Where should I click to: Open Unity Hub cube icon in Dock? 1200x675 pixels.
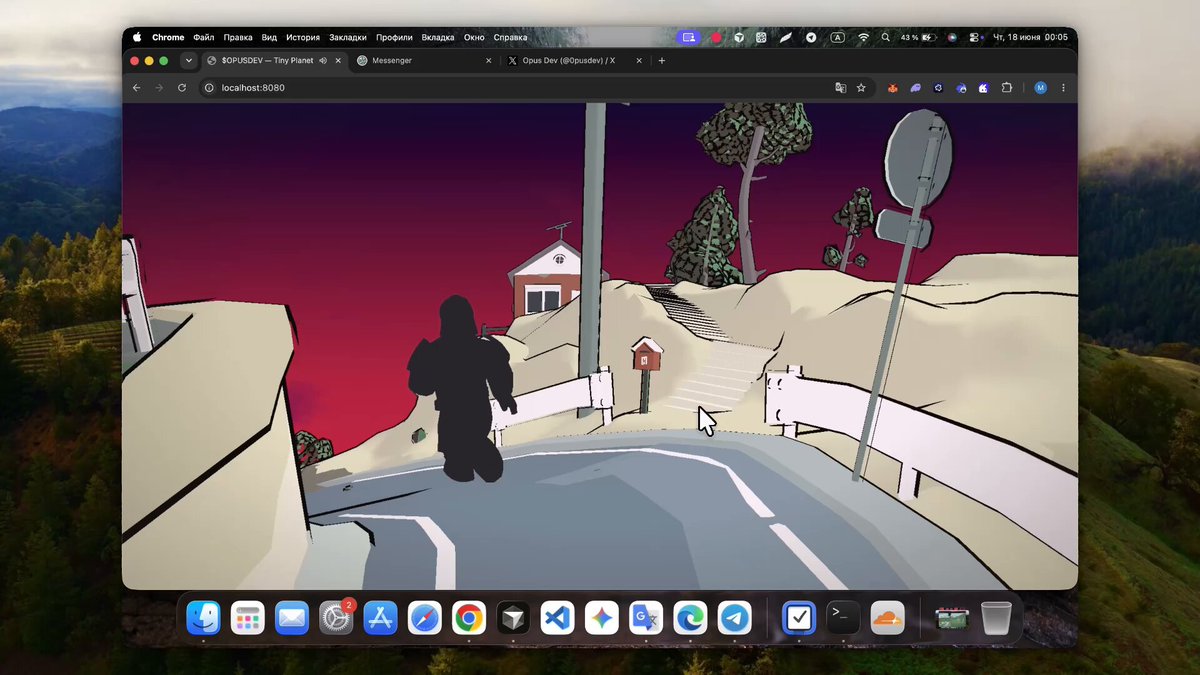tap(513, 618)
